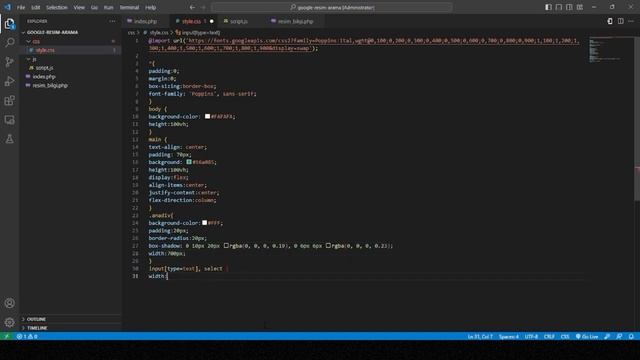640x360 pixels.
Task: Click the editor minimap
Action: point(609,49)
